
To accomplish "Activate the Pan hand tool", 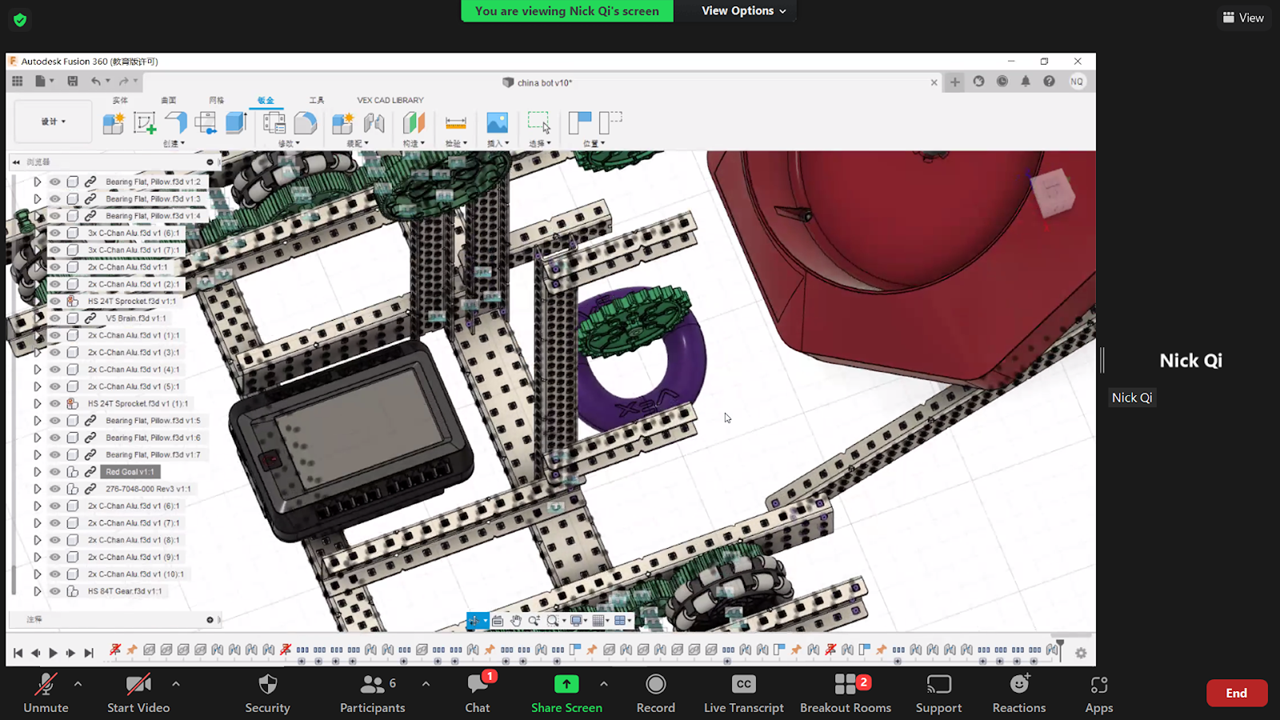I will [x=516, y=621].
